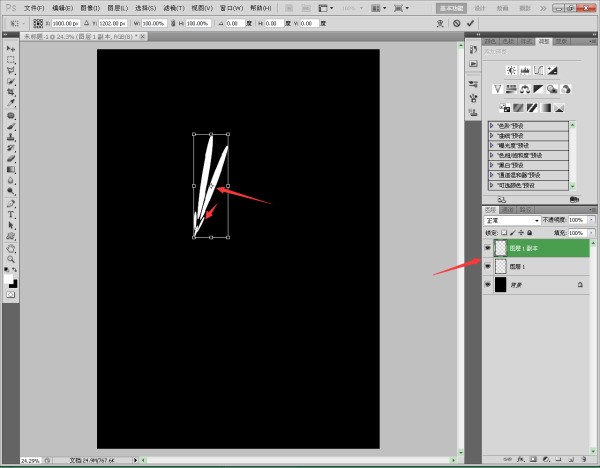Viewport: 600px width, 468px height.
Task: Expand the "色阶" presets group
Action: tap(492, 126)
